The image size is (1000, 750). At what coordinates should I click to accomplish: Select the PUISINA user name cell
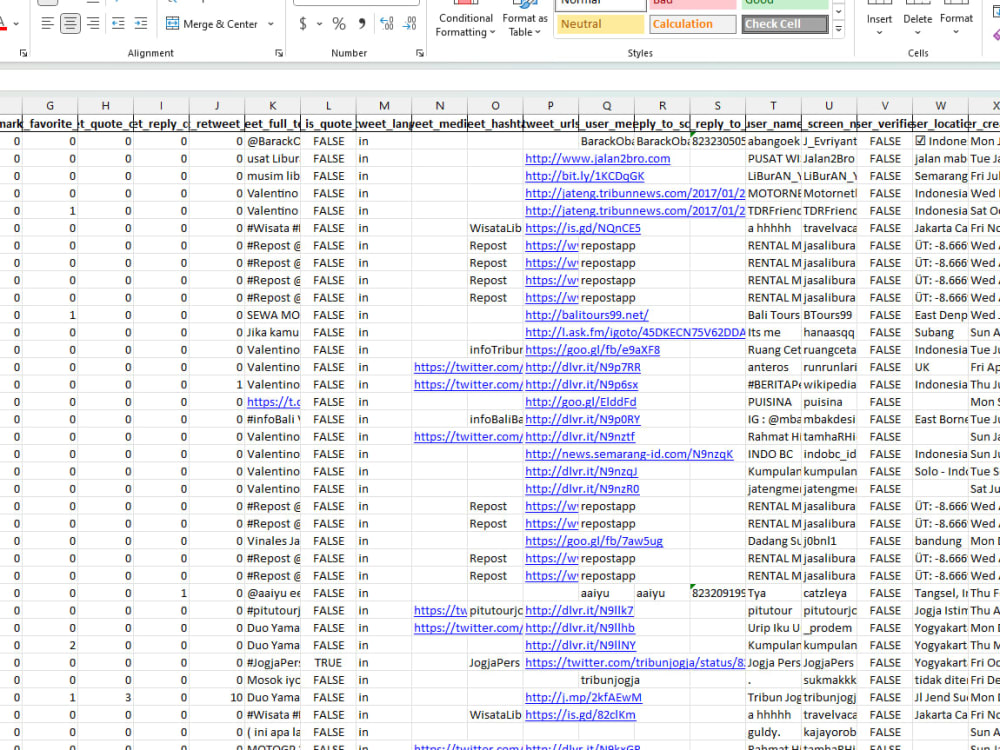click(x=773, y=402)
